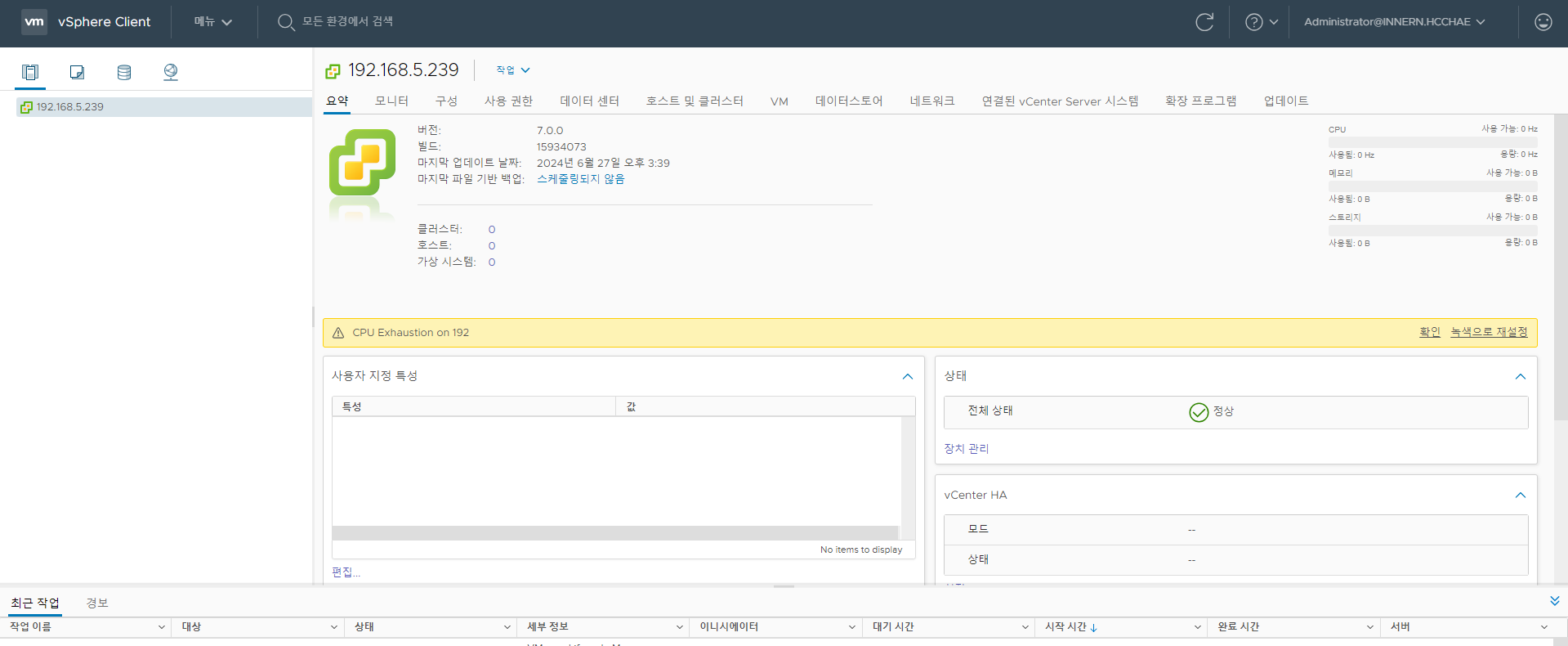Open VMs and Templates inventory view icon
Image resolution: width=1568 pixels, height=646 pixels.
click(77, 72)
